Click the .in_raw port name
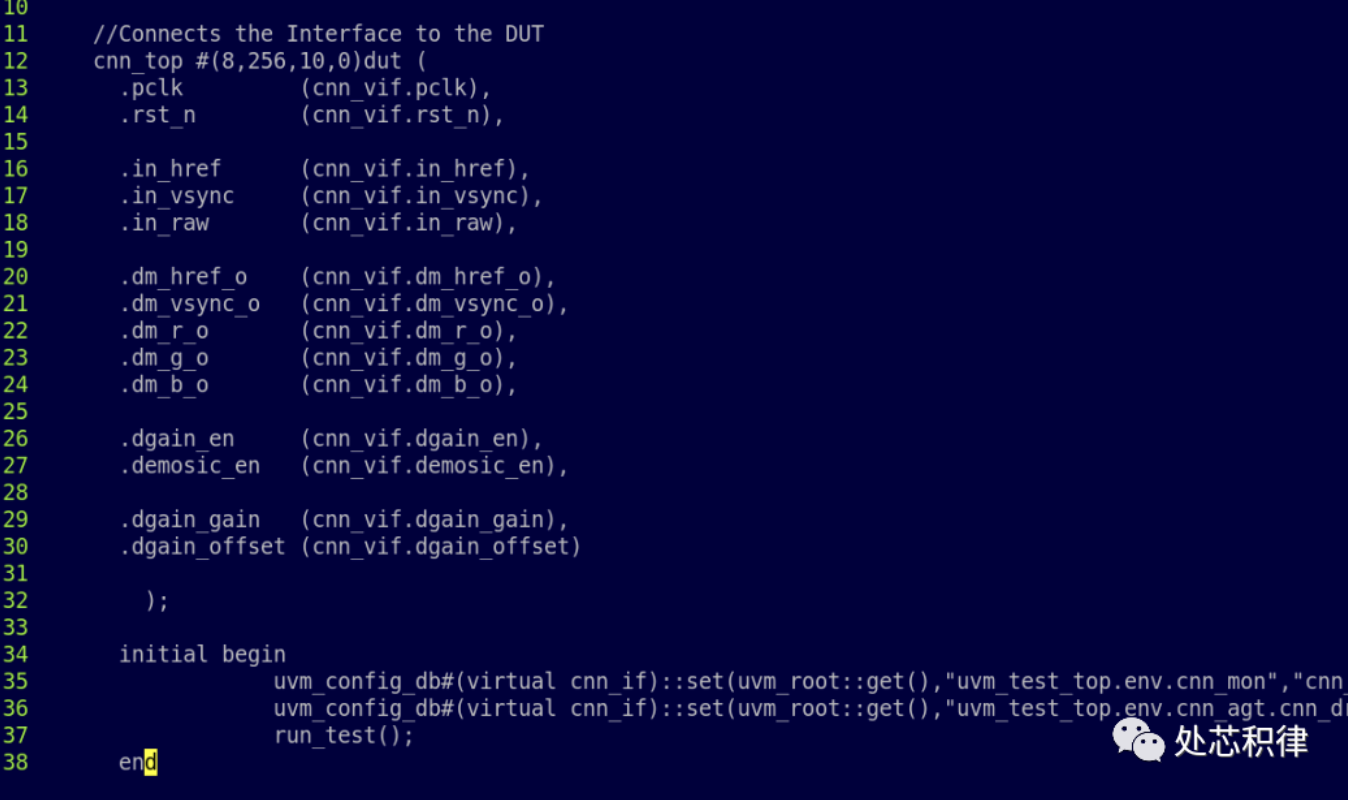1348x800 pixels. [164, 223]
